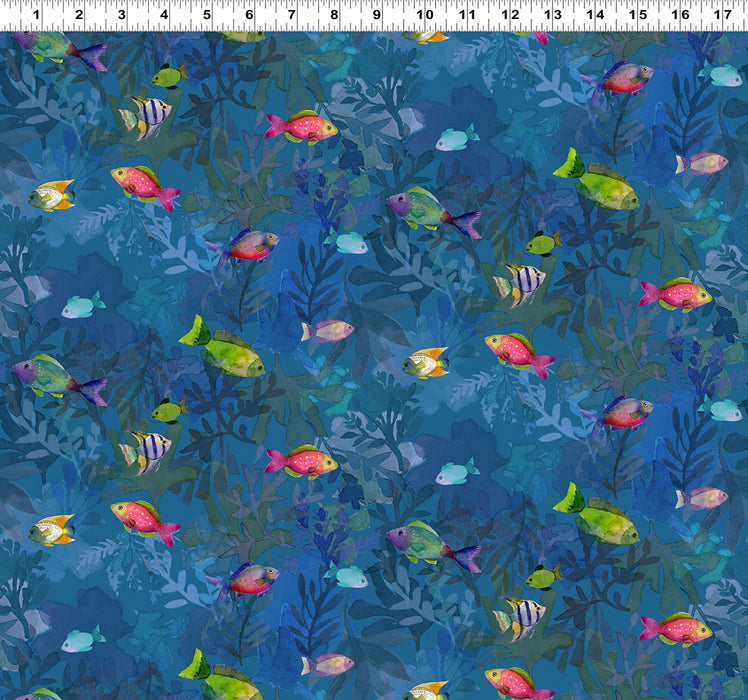Screen dimensions: 748x700
Task: Click the number 15 on the ruler
Action: (637, 15)
